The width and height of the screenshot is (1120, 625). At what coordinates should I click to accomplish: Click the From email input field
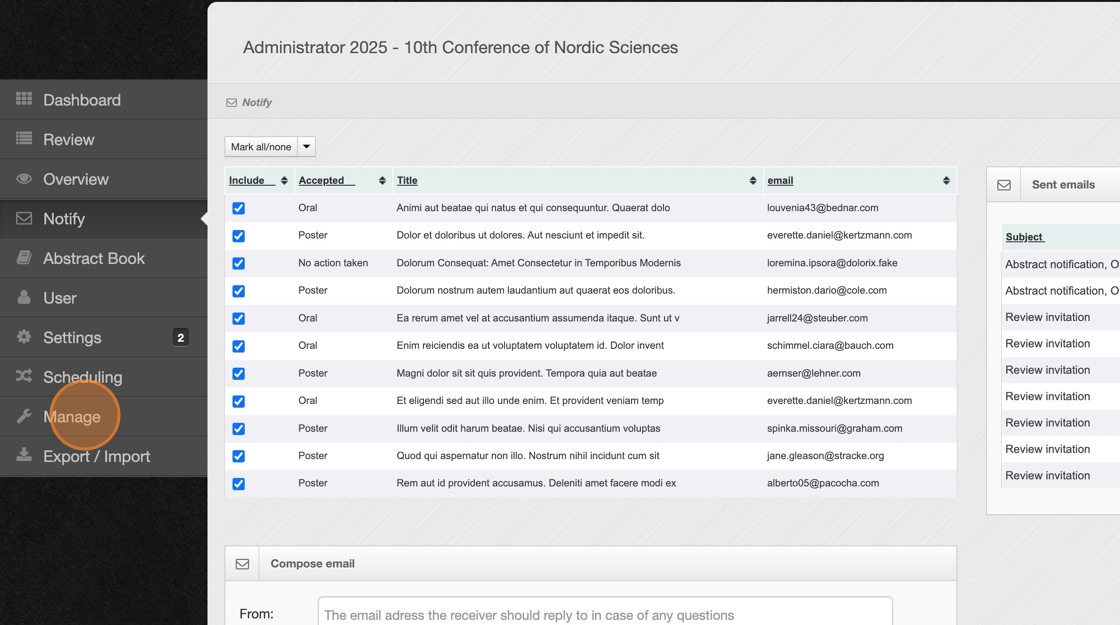[604, 613]
